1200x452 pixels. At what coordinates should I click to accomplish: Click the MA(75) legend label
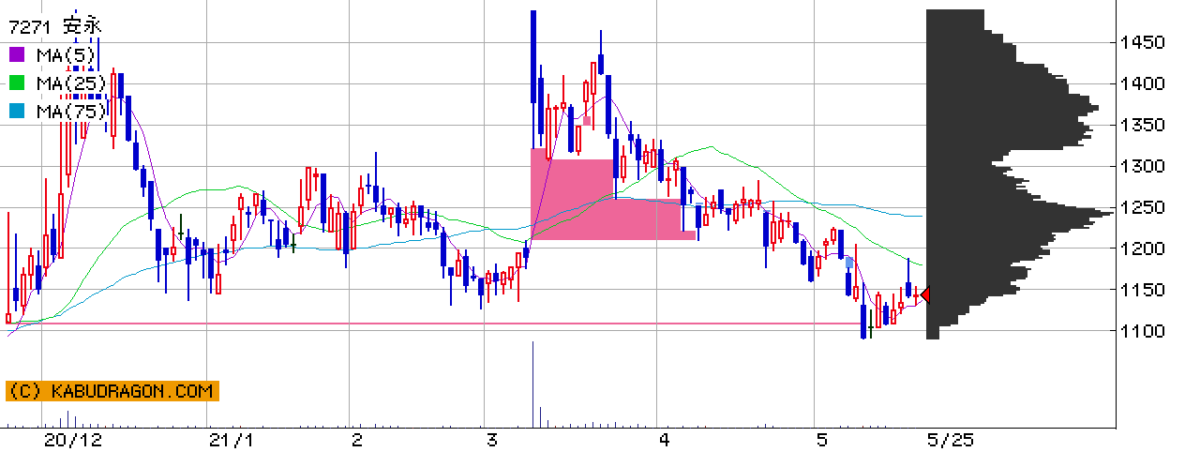pos(71,111)
